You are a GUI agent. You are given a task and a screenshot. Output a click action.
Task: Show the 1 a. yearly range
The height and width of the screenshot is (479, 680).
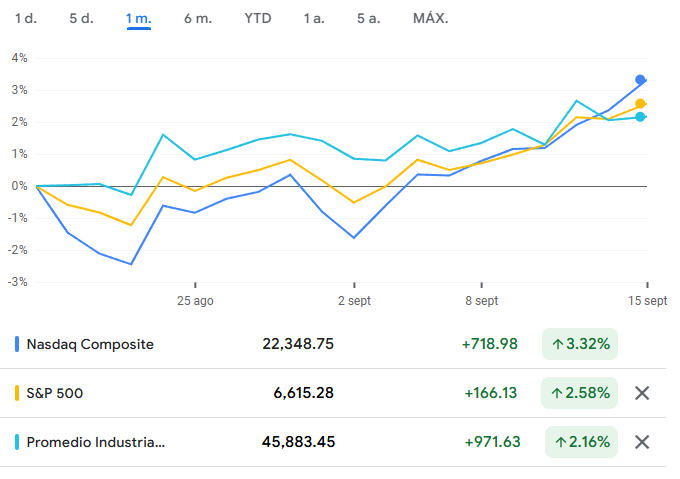click(314, 19)
